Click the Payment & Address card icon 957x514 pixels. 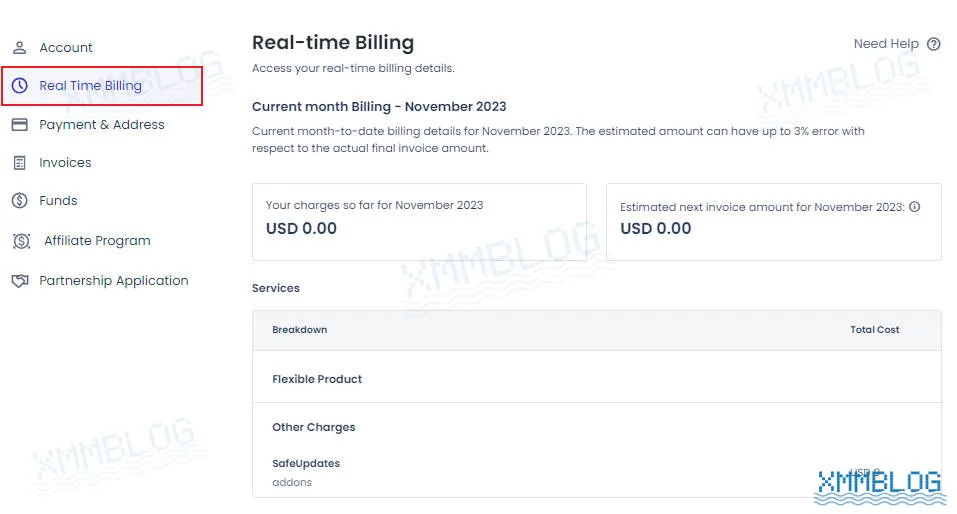[x=20, y=125]
